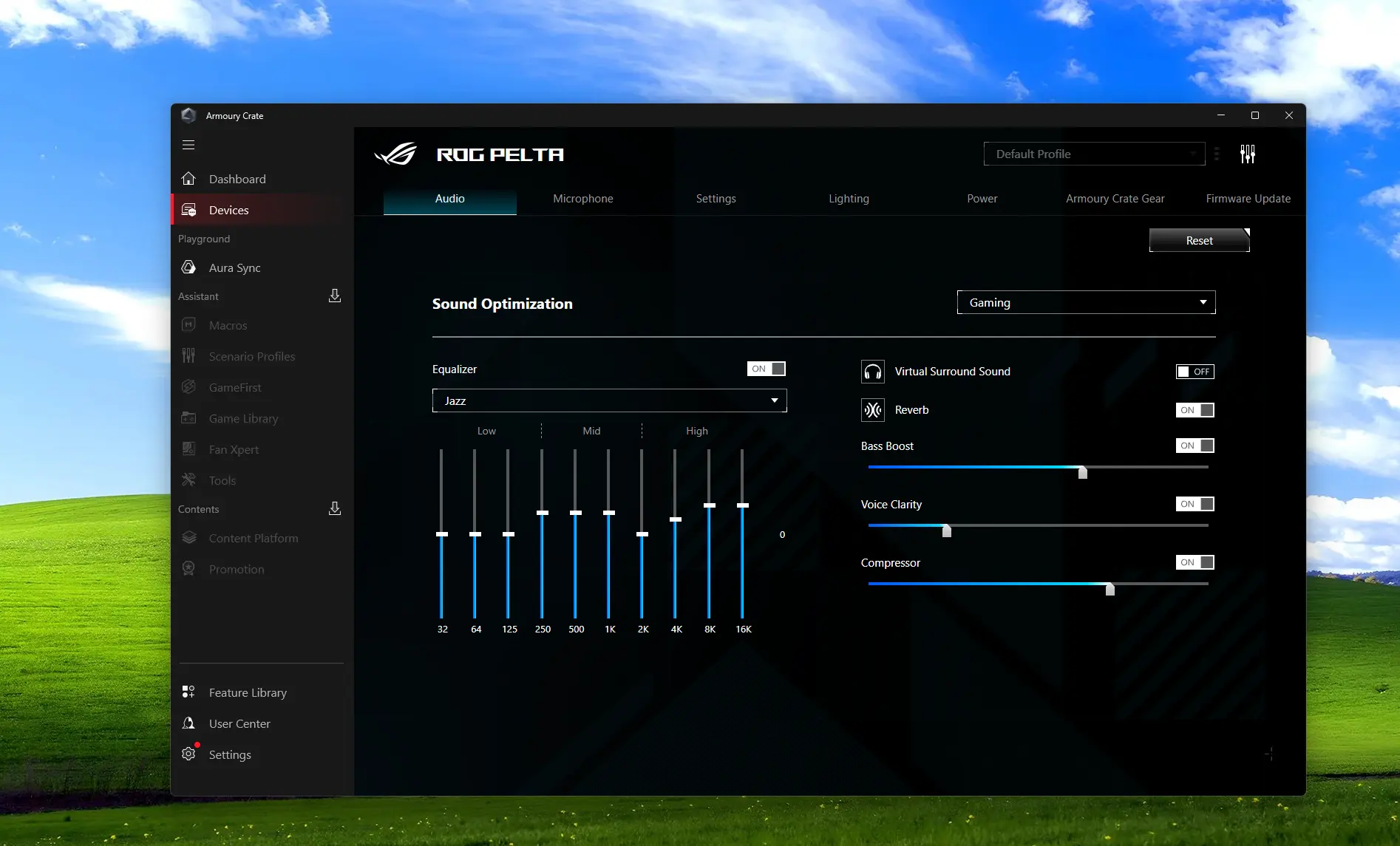Turn off the Equalizer toggle
Screen dimensions: 1400x846
point(767,369)
